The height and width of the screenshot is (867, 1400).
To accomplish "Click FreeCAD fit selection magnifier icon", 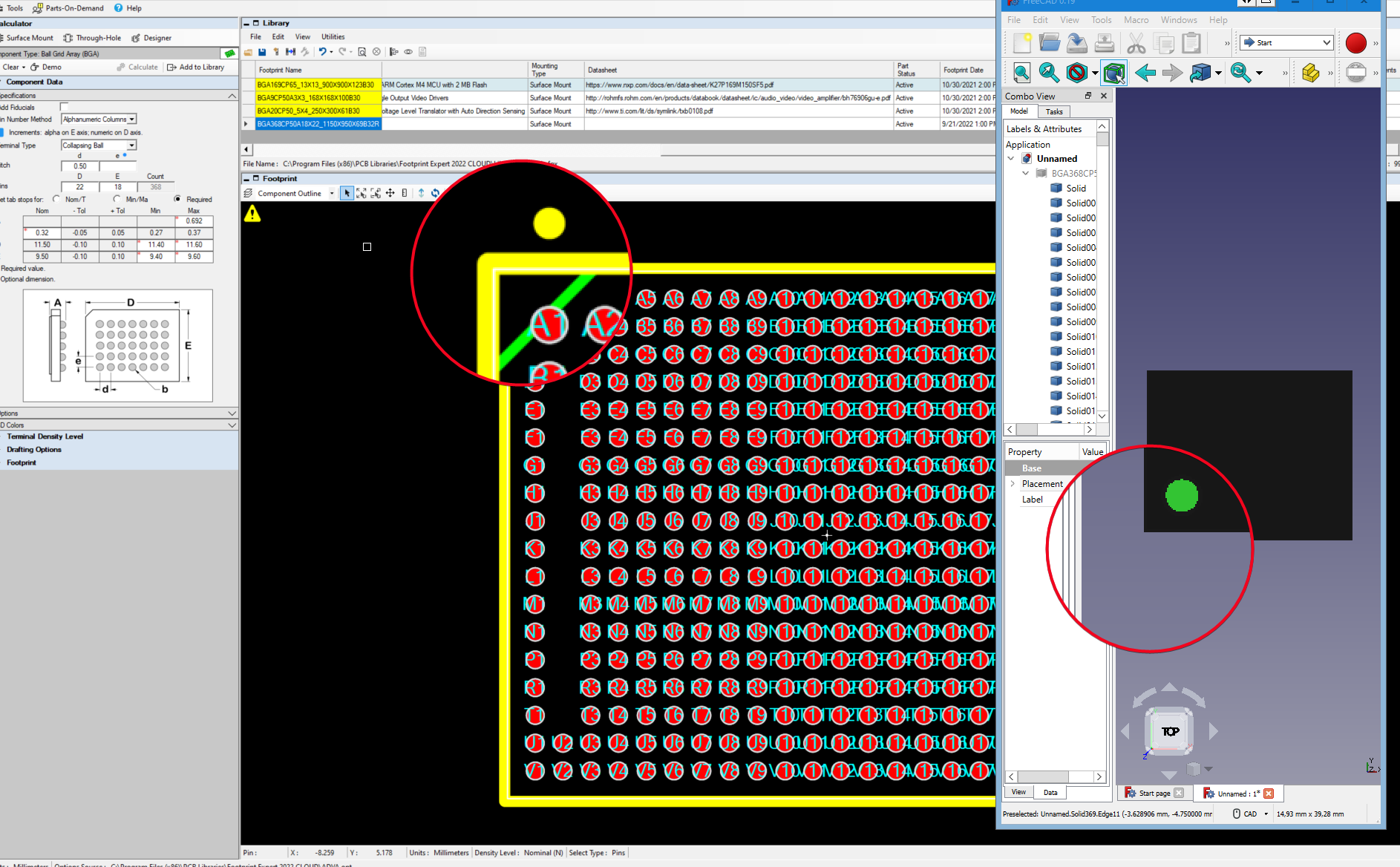I will pos(1049,73).
